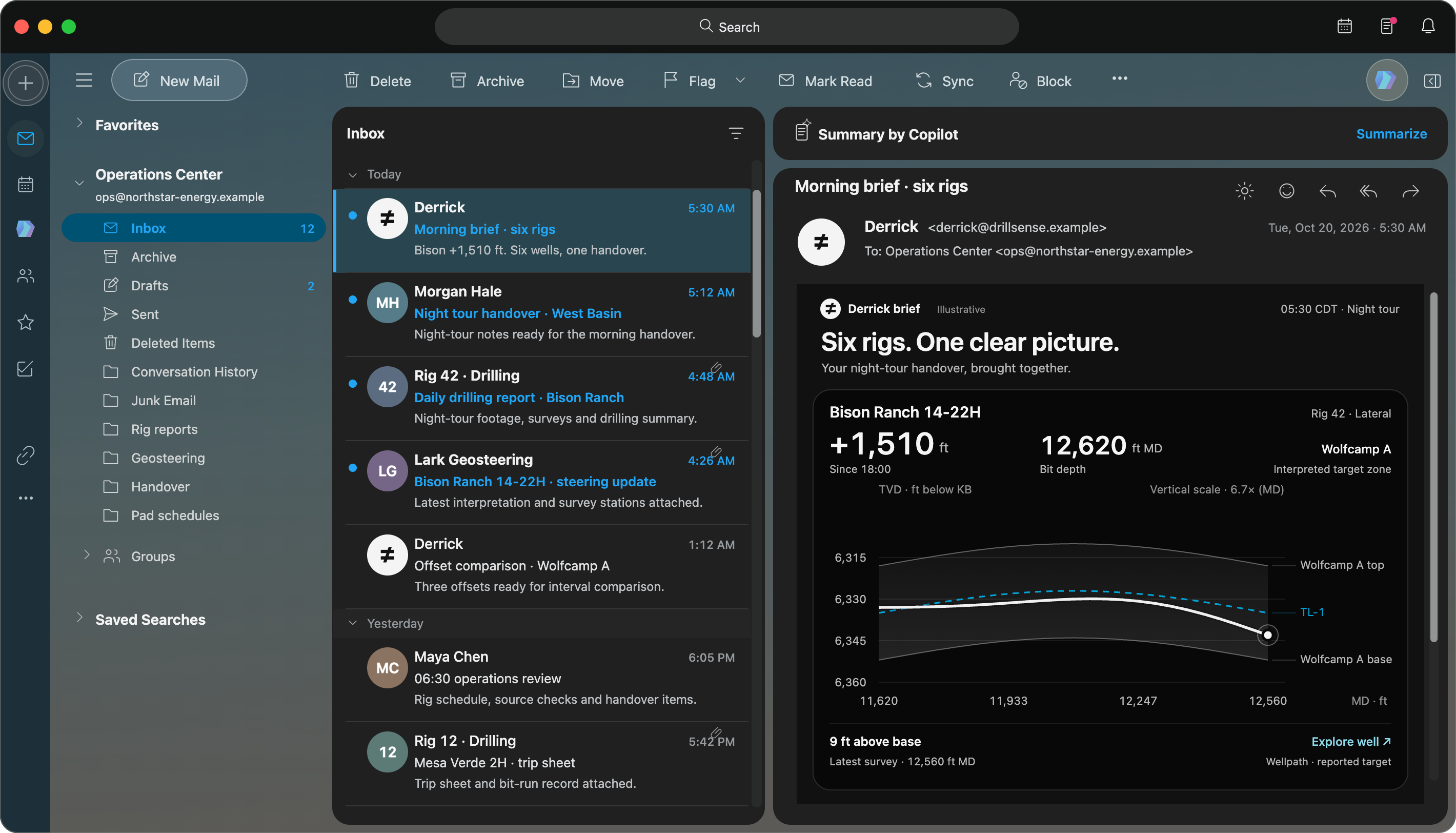The height and width of the screenshot is (833, 1456).
Task: Expand Saved Searches
Action: 79,618
